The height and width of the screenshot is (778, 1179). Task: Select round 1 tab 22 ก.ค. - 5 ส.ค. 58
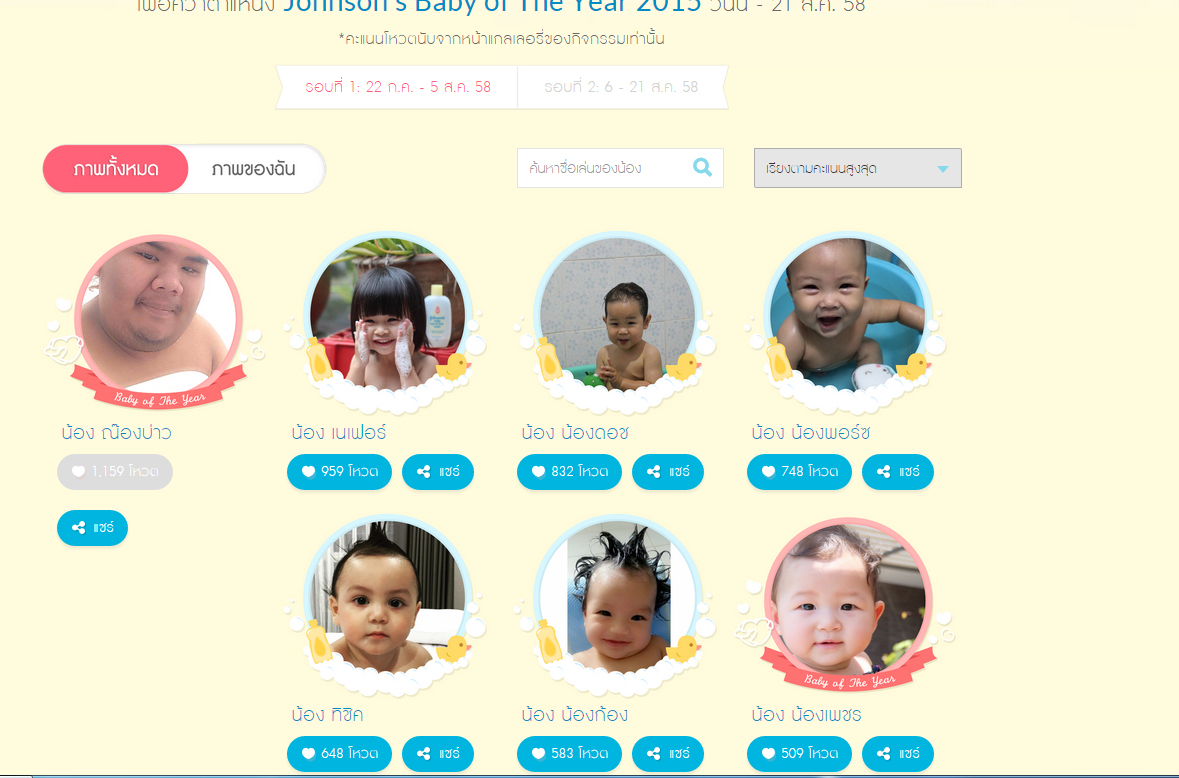(x=398, y=87)
